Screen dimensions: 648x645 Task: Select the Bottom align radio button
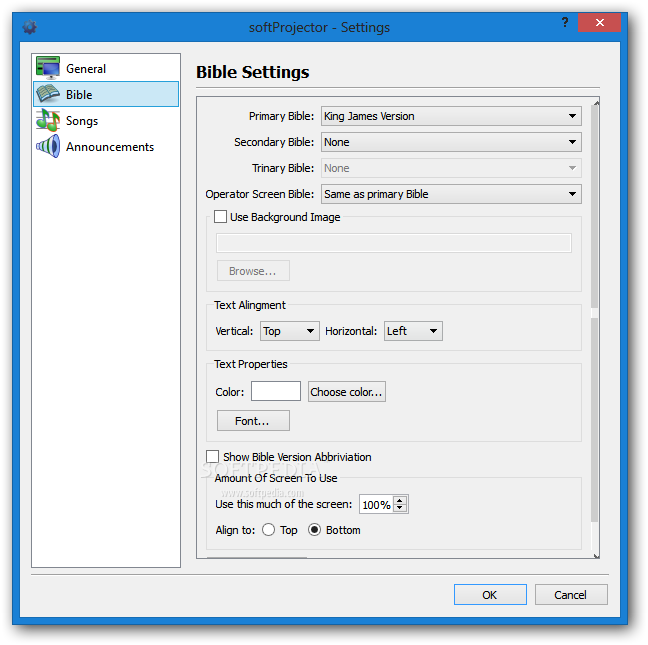point(314,530)
